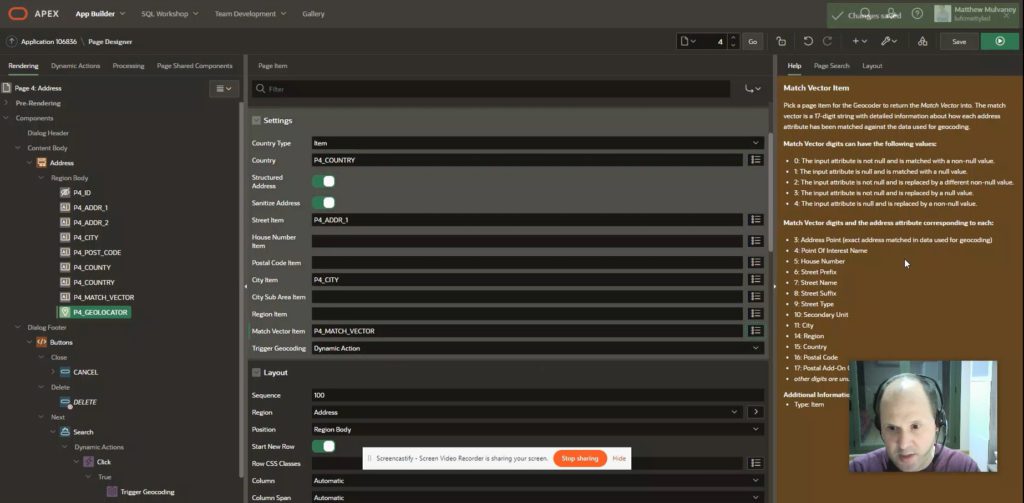Open the quick pick list for Region Item

click(x=756, y=314)
